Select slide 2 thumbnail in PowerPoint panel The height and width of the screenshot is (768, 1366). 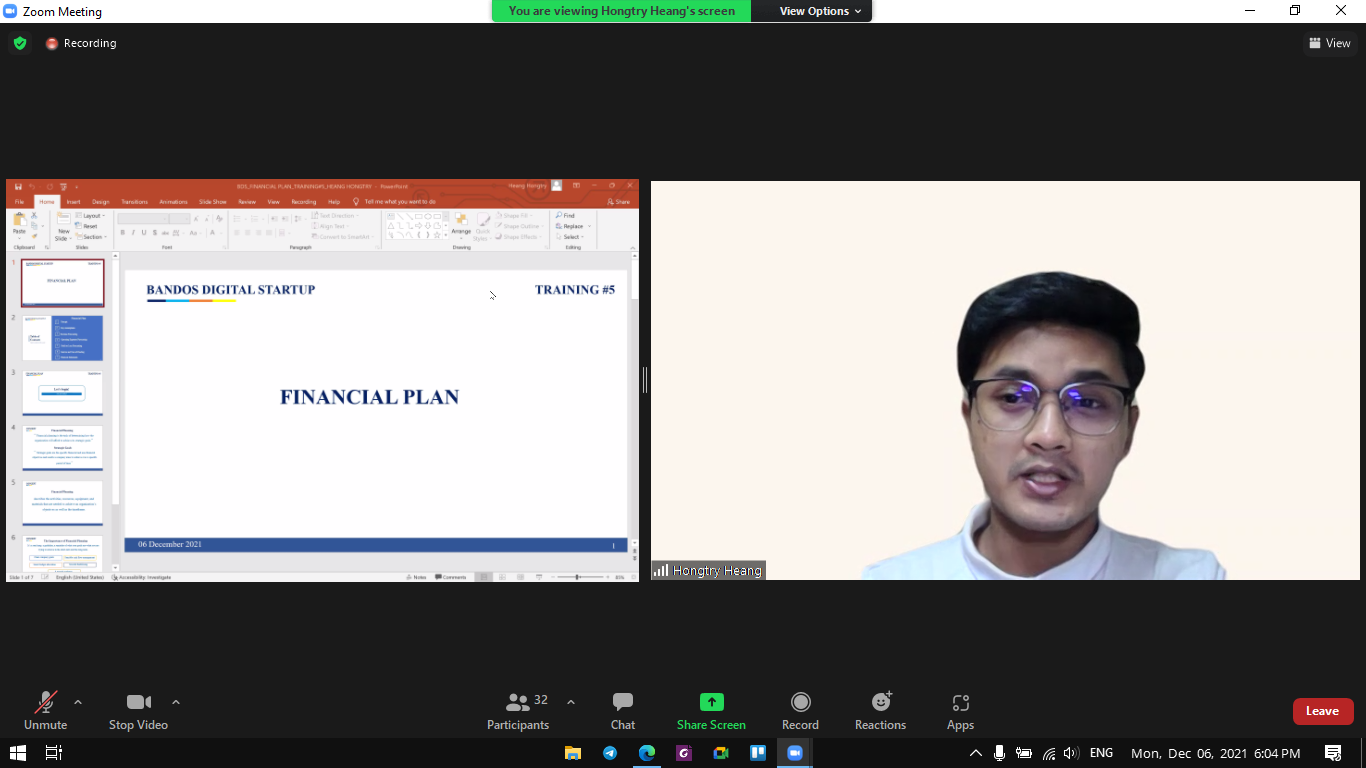click(63, 338)
